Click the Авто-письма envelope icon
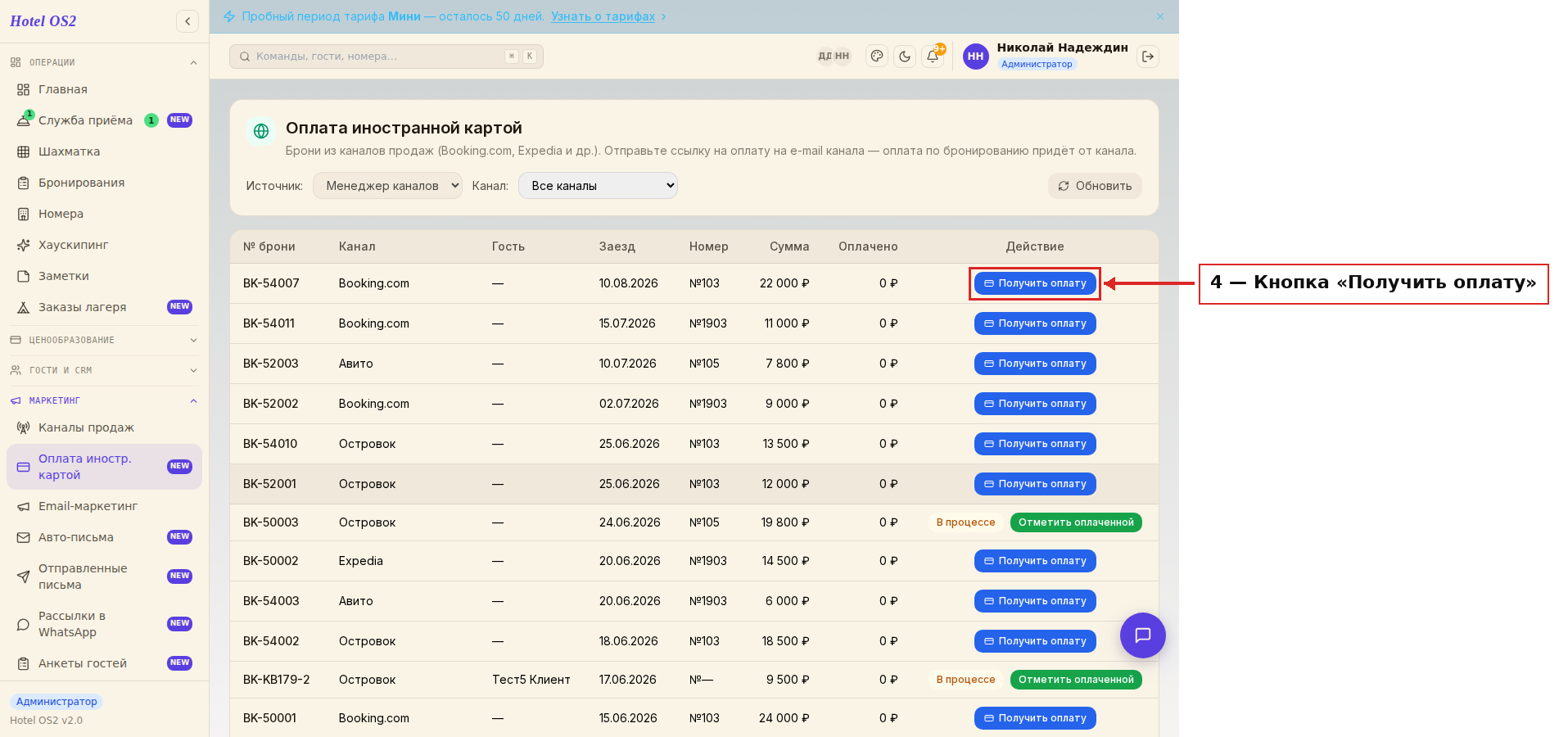Screen dimensions: 1568x737 (x=23, y=537)
